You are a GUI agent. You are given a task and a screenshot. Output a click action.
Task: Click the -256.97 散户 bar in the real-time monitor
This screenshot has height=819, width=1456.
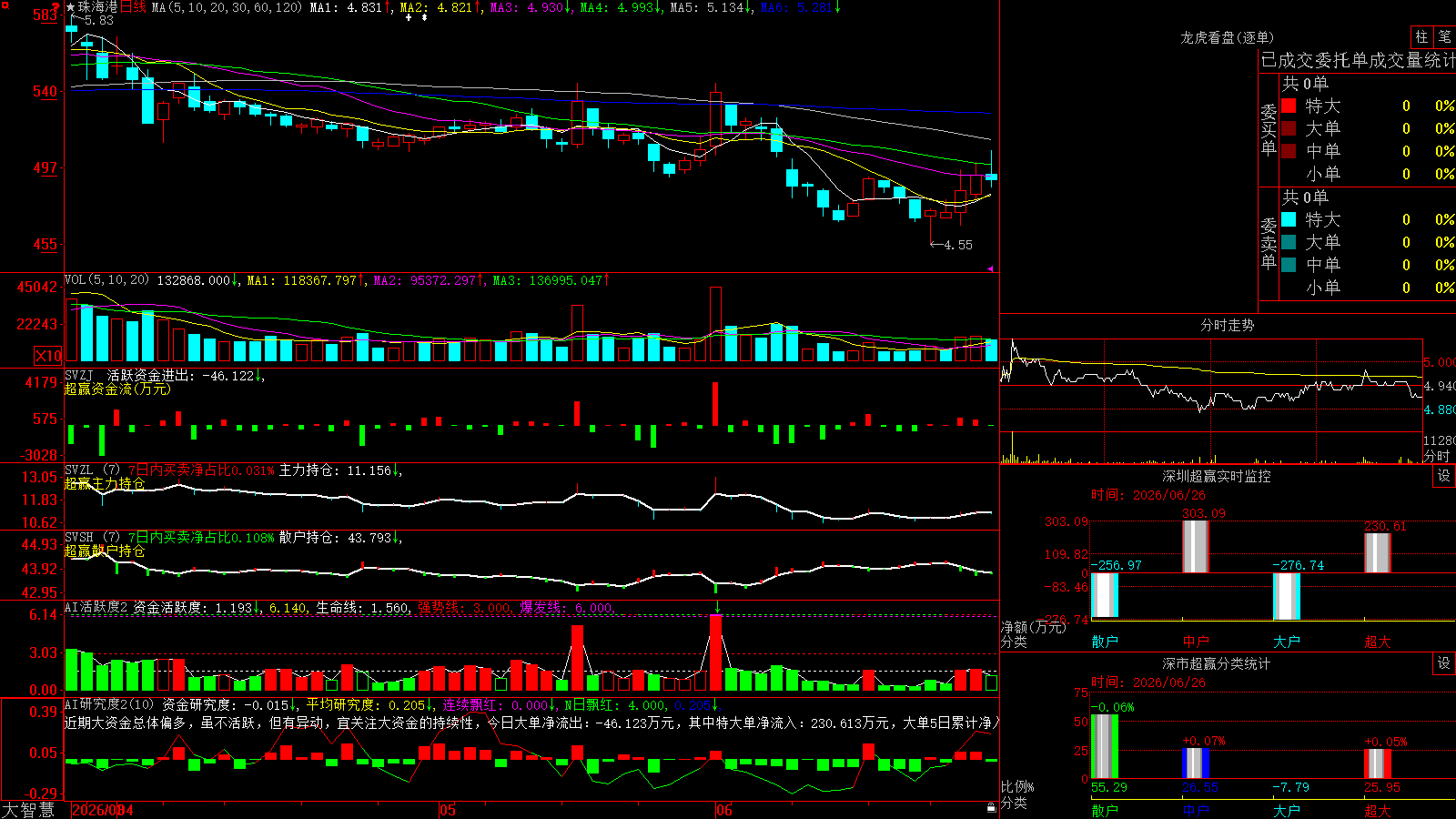point(1105,595)
